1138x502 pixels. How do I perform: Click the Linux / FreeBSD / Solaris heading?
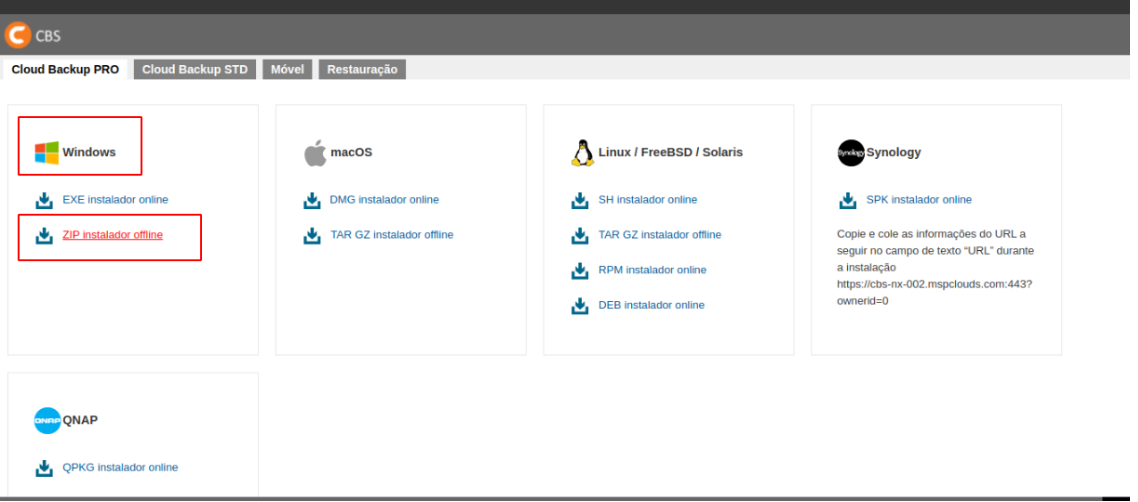(671, 152)
